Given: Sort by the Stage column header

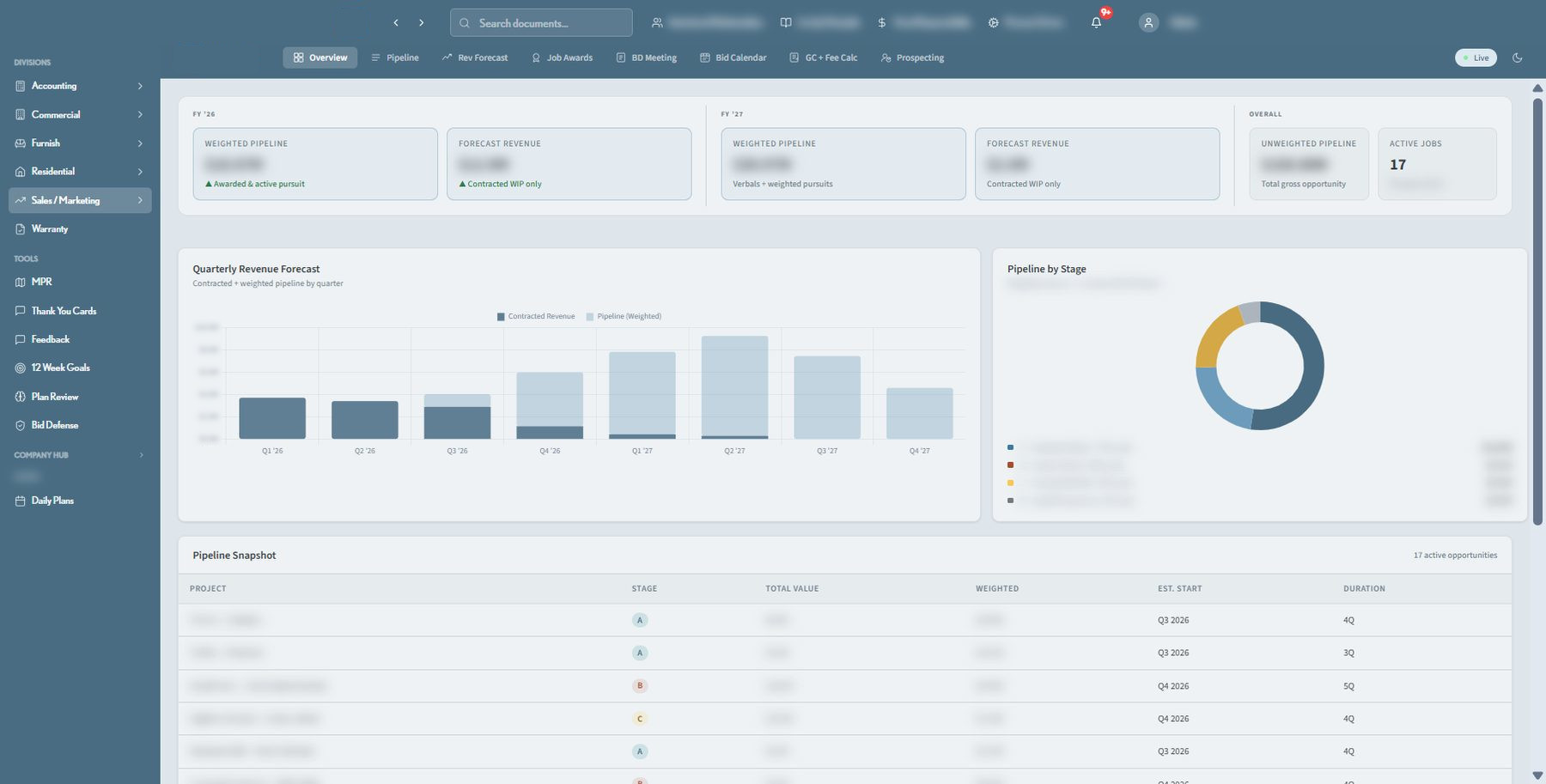Looking at the screenshot, I should (x=644, y=588).
